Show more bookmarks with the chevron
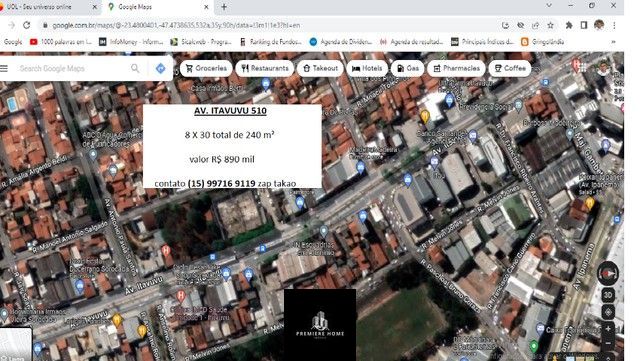The height and width of the screenshot is (361, 640). (613, 42)
